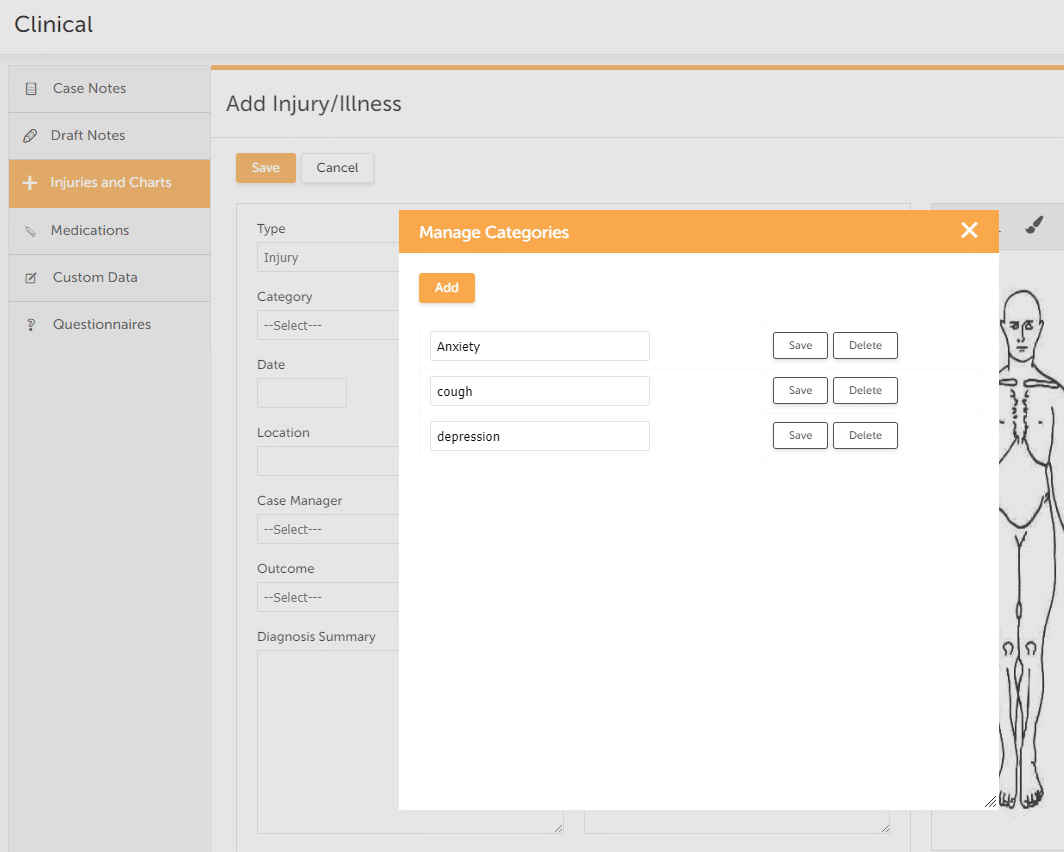Close the Manage Categories dialog
1064x852 pixels.
[x=969, y=230]
